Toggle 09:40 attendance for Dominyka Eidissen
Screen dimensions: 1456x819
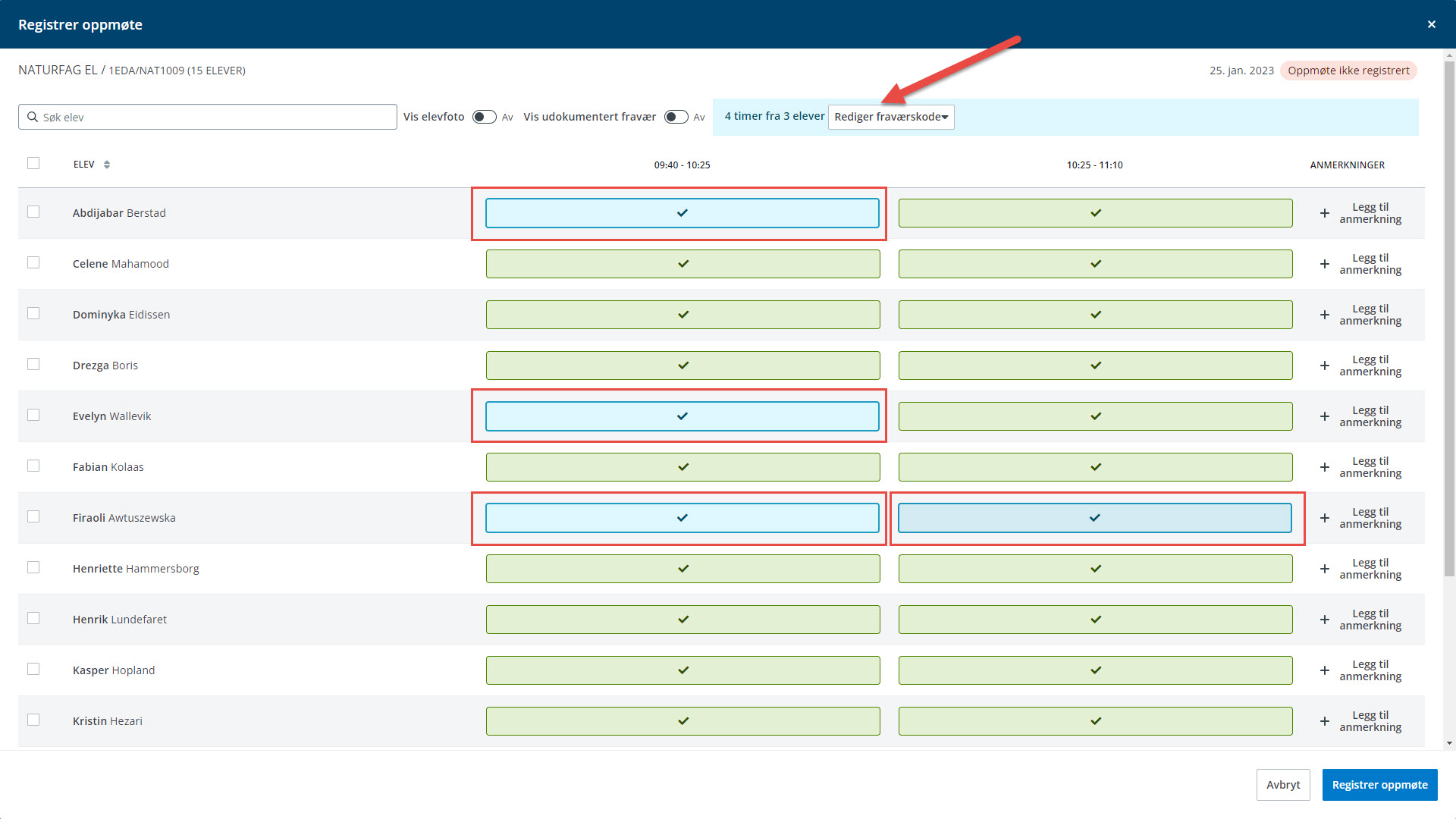(x=682, y=315)
